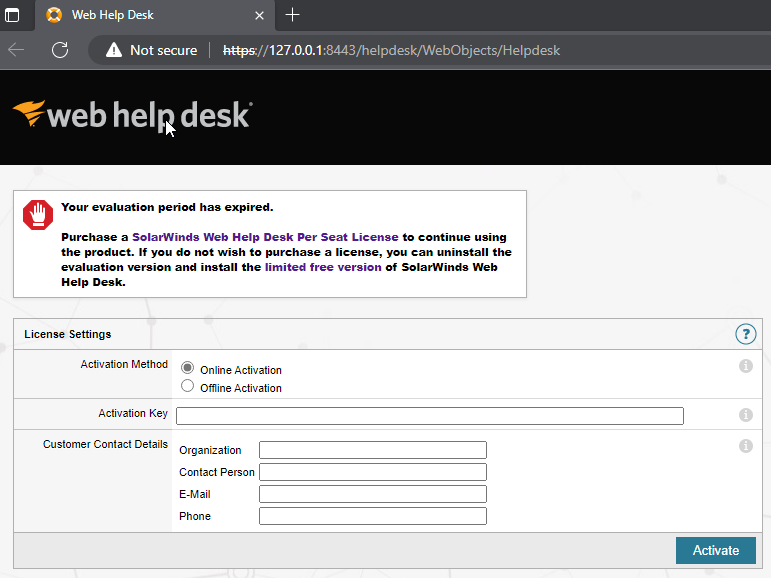Select Offline Activation radio button
Viewport: 771px width, 578px height.
187,386
